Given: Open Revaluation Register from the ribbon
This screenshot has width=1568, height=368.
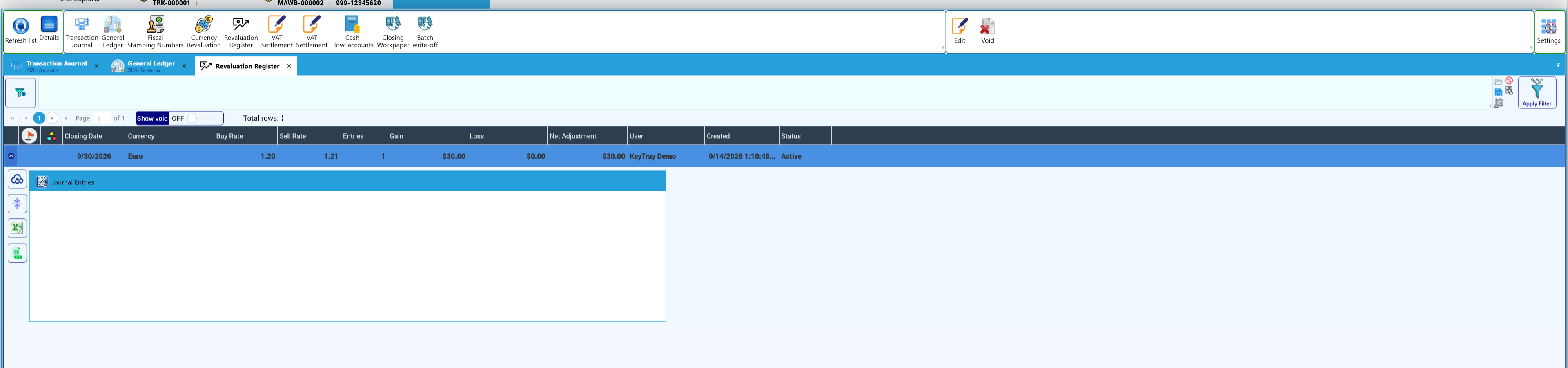Looking at the screenshot, I should [241, 32].
